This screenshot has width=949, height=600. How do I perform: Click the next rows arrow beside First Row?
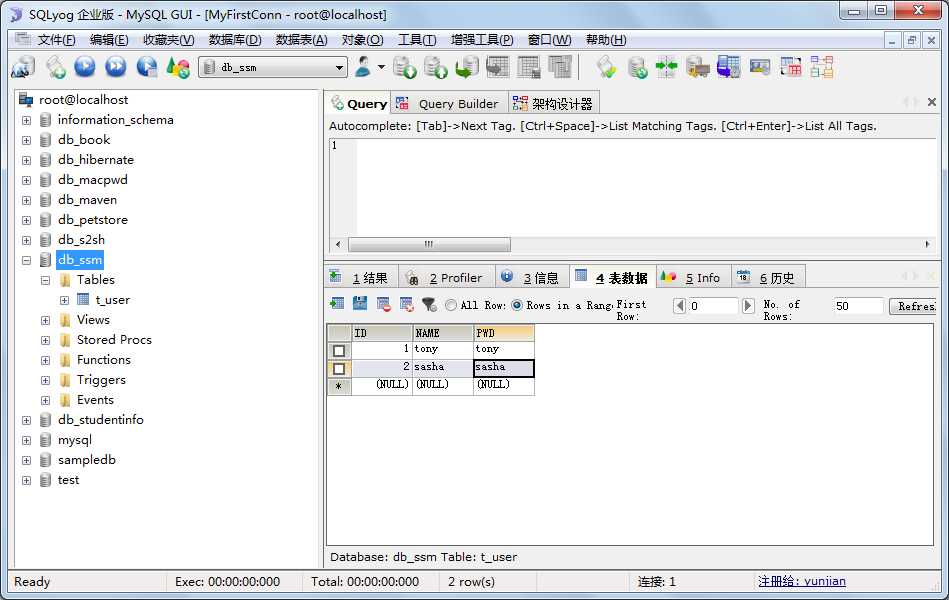[x=748, y=305]
